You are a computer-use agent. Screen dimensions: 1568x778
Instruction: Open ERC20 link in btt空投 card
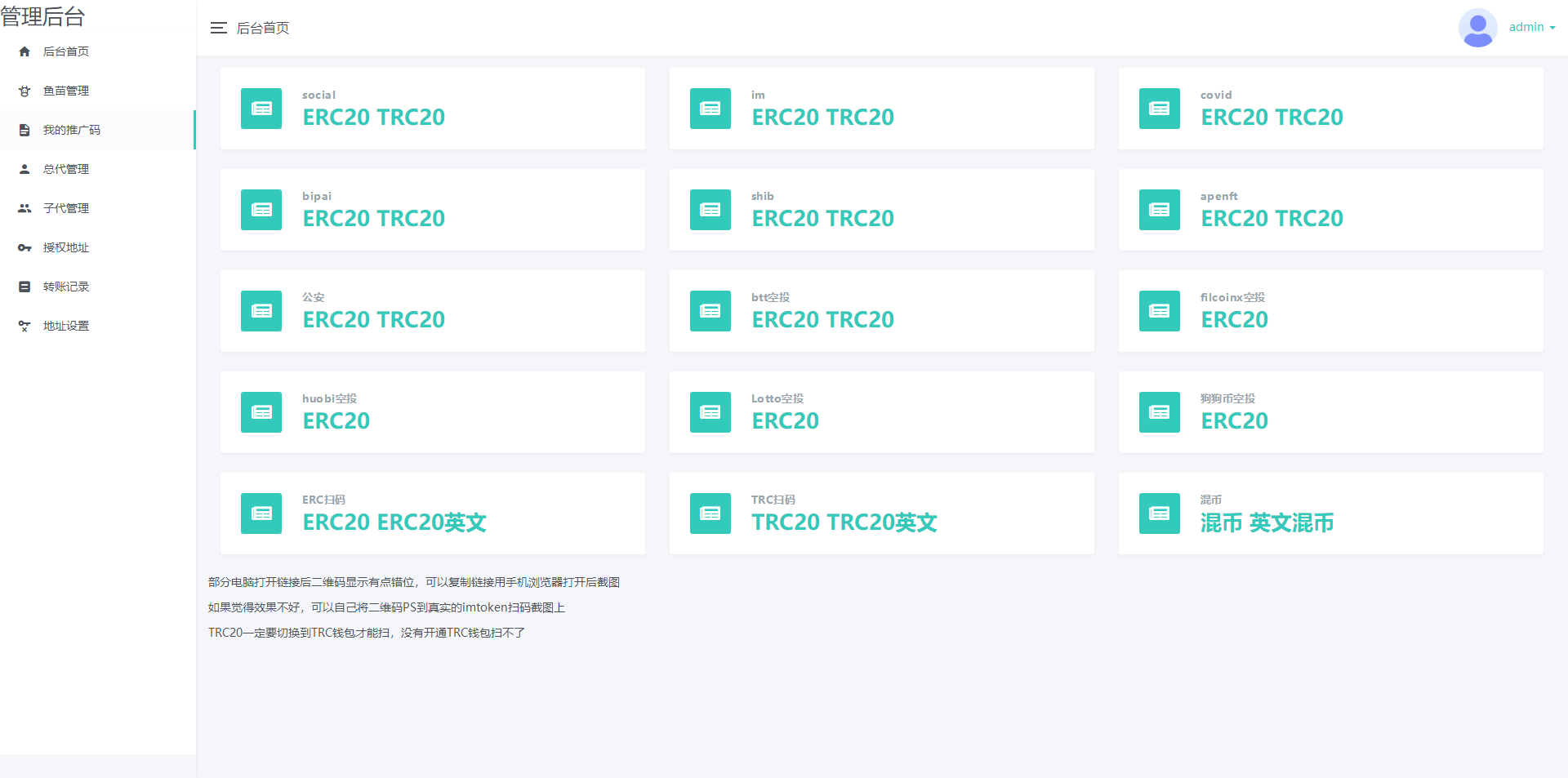coord(786,320)
